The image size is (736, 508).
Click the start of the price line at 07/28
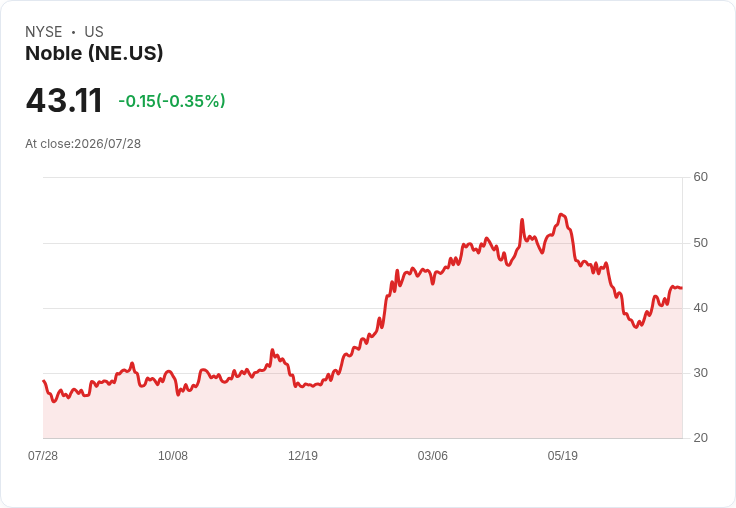(x=44, y=381)
